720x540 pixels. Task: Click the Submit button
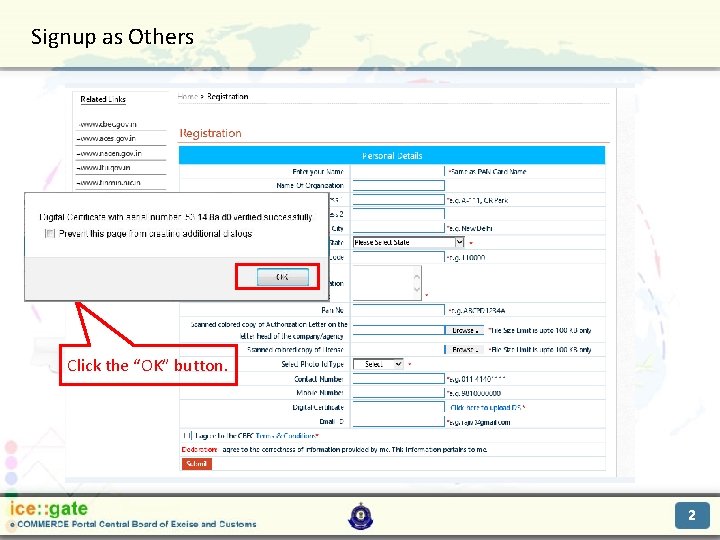[197, 464]
